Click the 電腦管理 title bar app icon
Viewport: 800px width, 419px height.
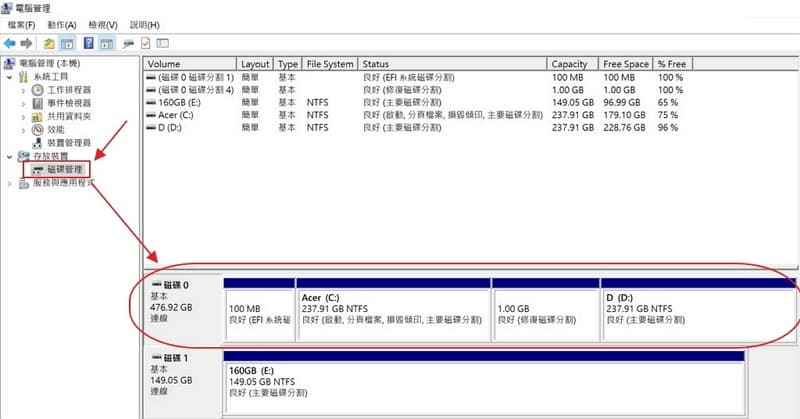7,8
